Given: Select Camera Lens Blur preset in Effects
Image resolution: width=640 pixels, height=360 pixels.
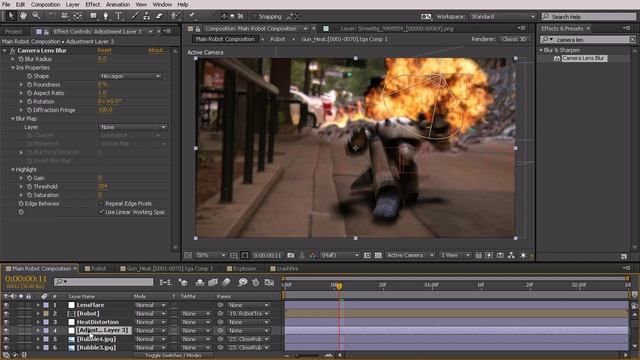Looking at the screenshot, I should pos(584,58).
